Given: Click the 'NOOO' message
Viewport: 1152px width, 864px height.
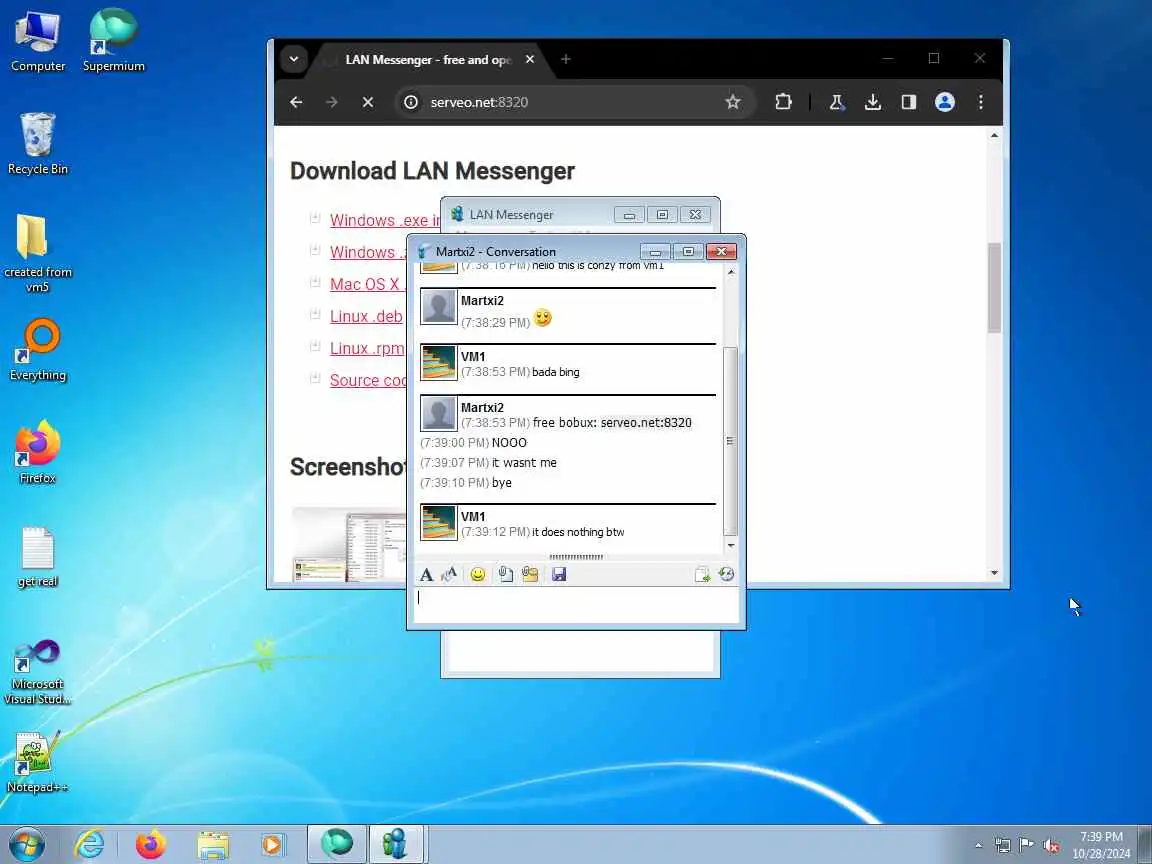Looking at the screenshot, I should click(509, 443).
